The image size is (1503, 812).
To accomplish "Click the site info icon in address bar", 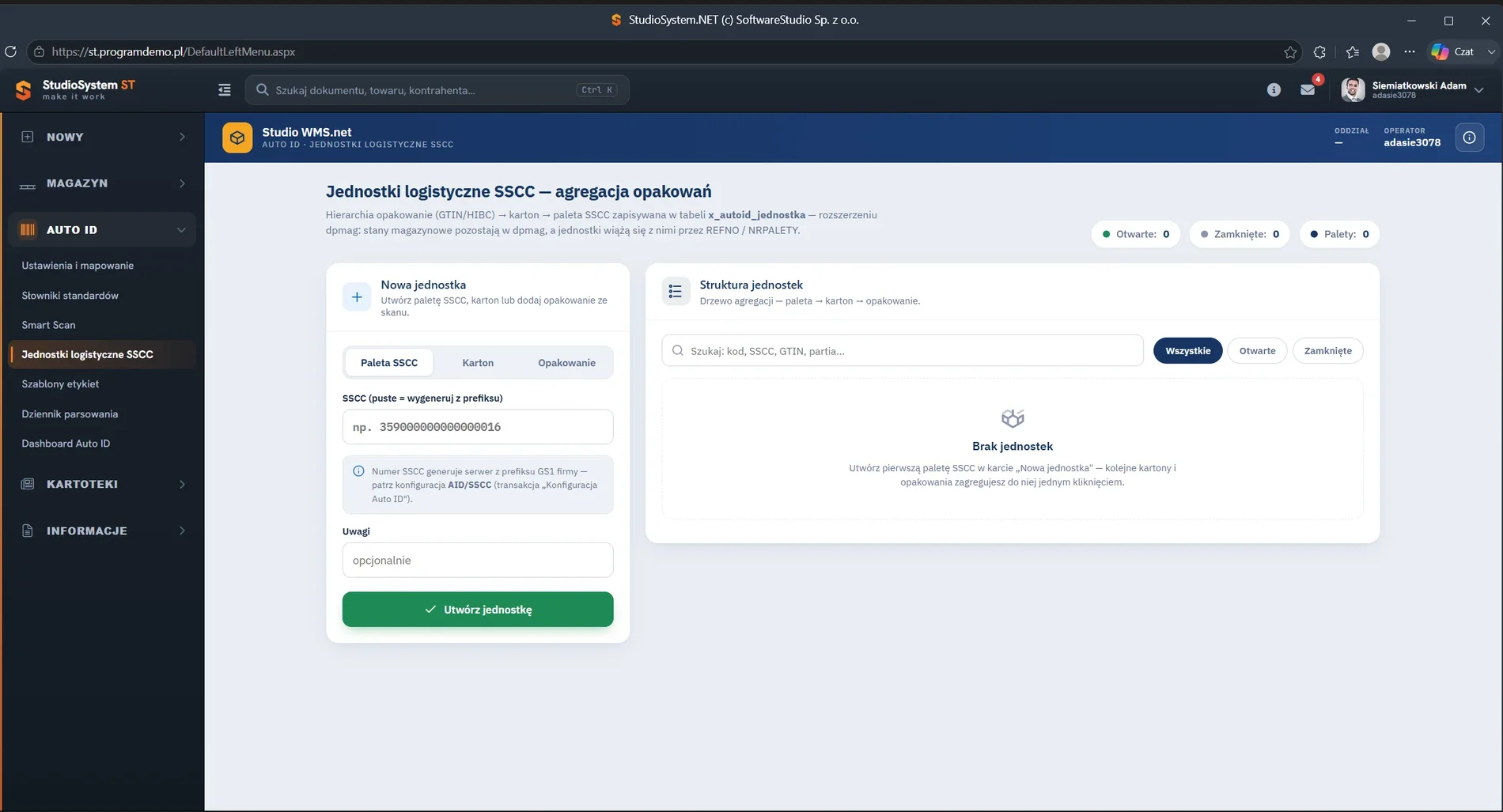I will tap(39, 51).
